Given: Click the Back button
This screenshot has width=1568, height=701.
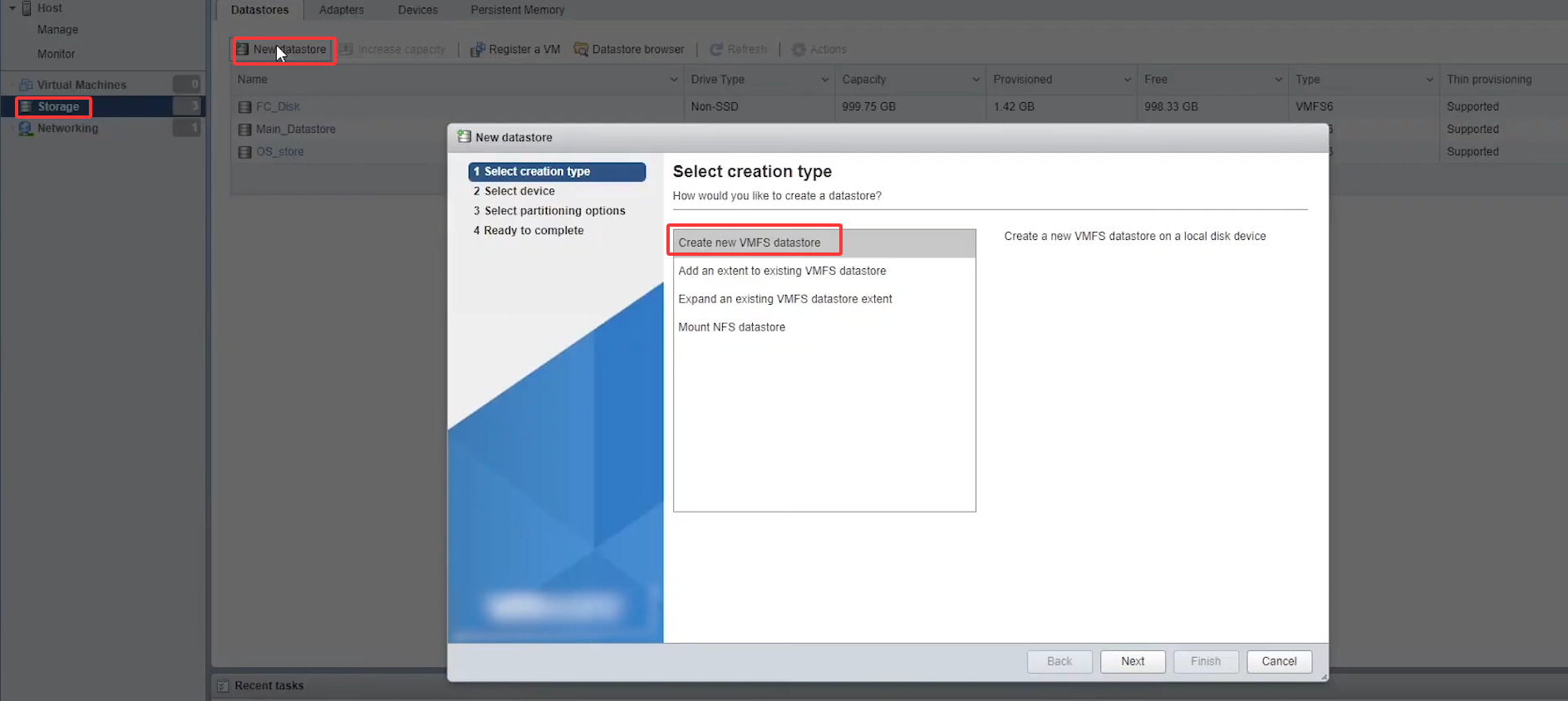Looking at the screenshot, I should coord(1059,662).
